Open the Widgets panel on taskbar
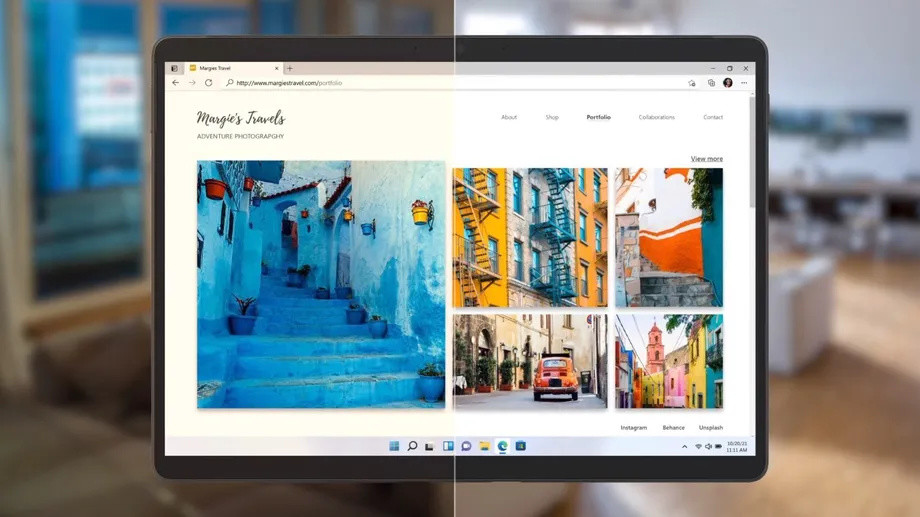The width and height of the screenshot is (920, 517). click(448, 446)
